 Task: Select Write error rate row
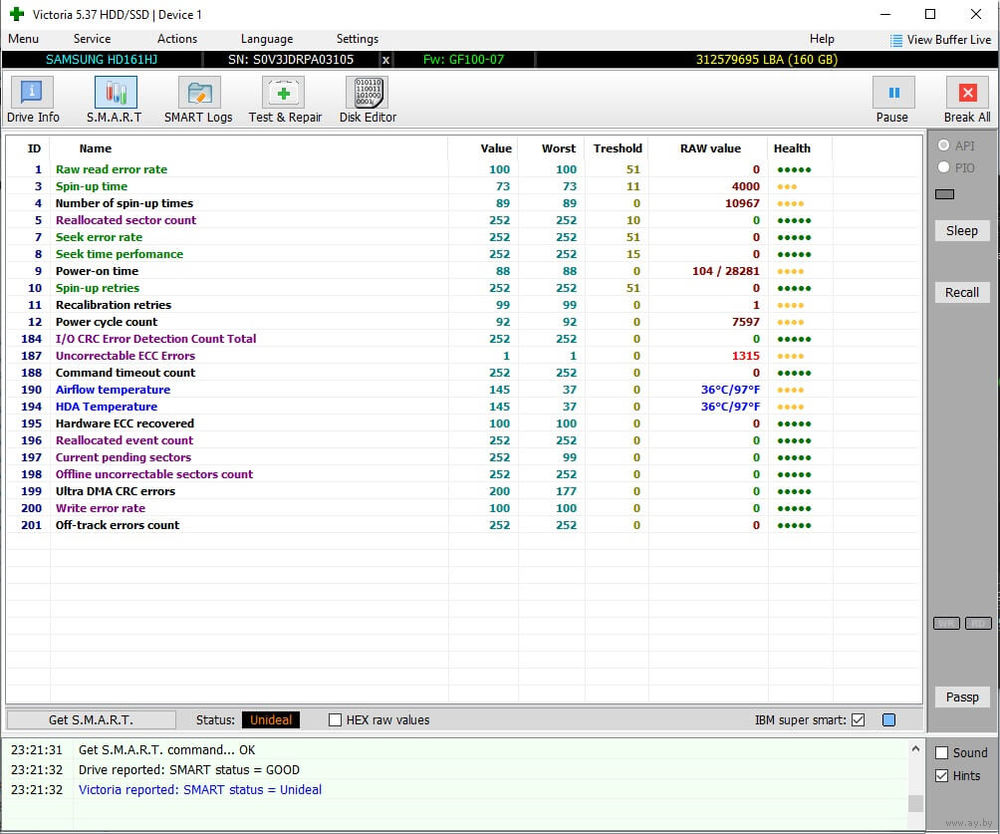(464, 508)
